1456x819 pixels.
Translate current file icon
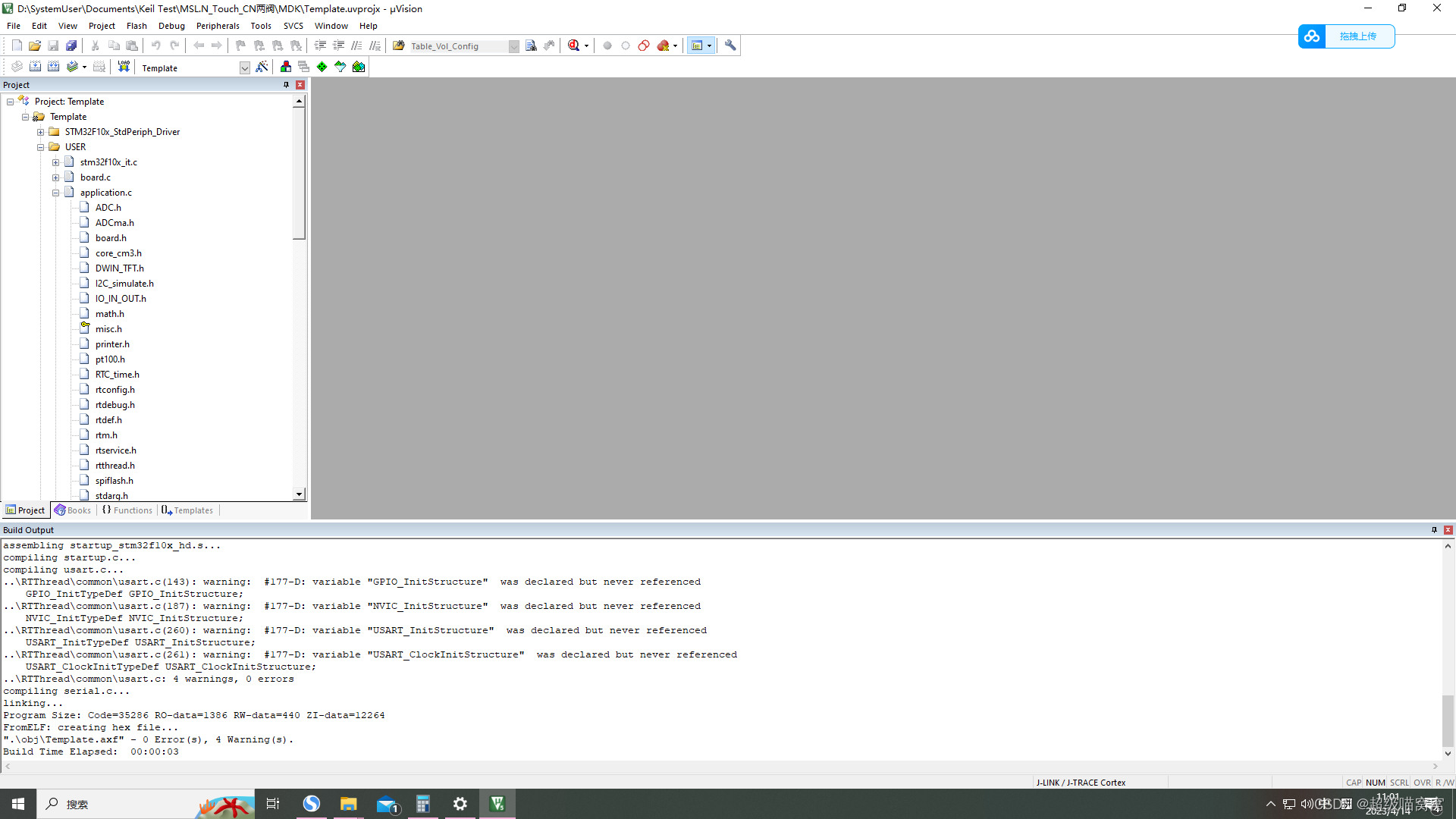click(17, 67)
